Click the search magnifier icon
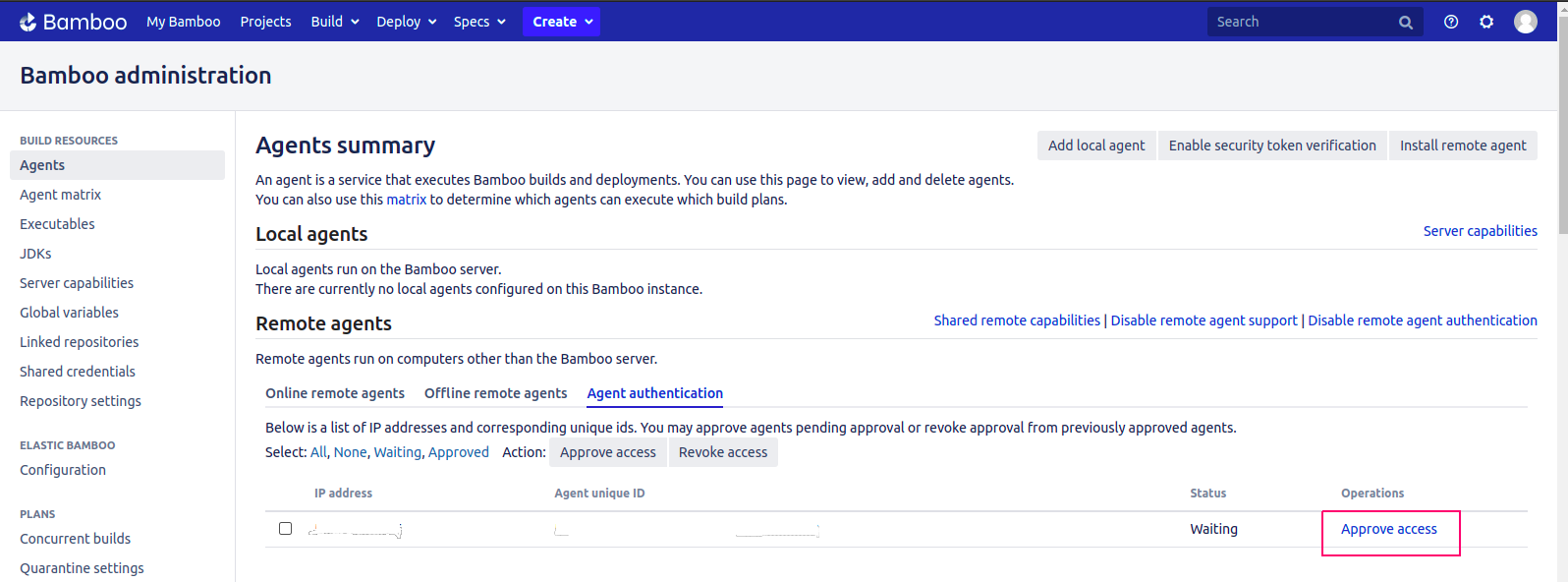Viewport: 1568px width, 582px height. tap(1406, 22)
